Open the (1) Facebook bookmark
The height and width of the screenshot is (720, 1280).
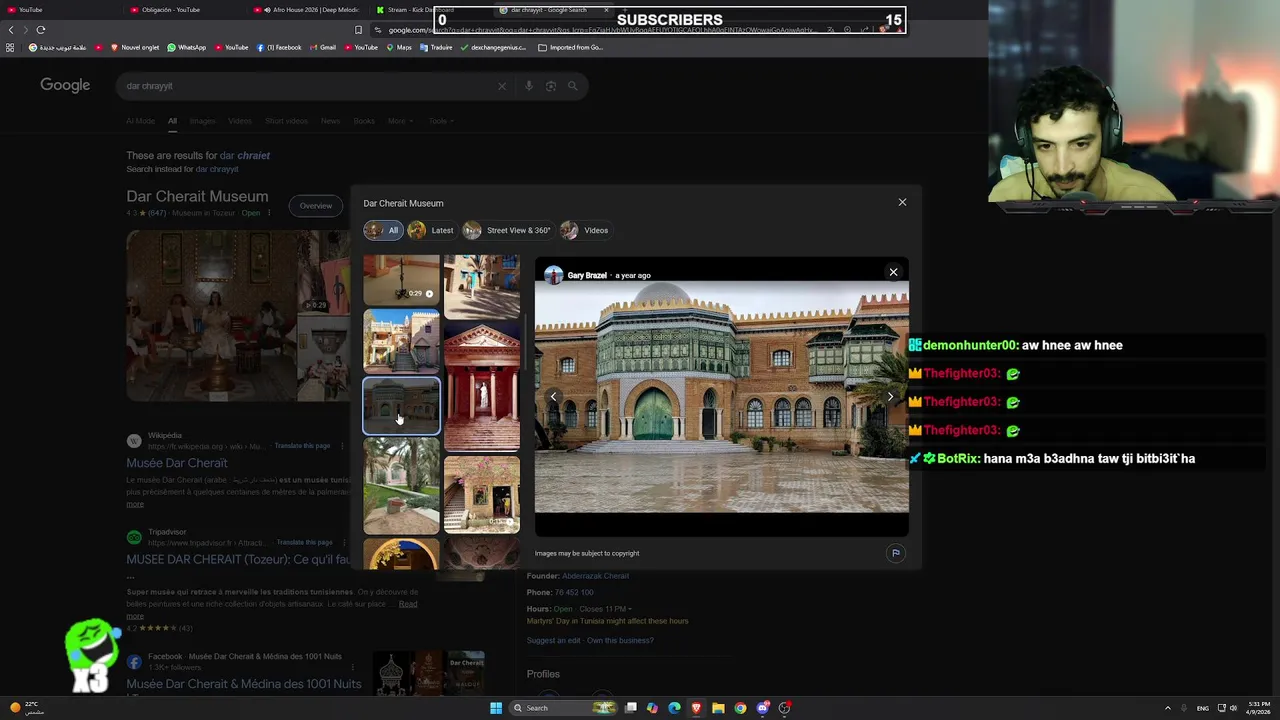tap(279, 47)
